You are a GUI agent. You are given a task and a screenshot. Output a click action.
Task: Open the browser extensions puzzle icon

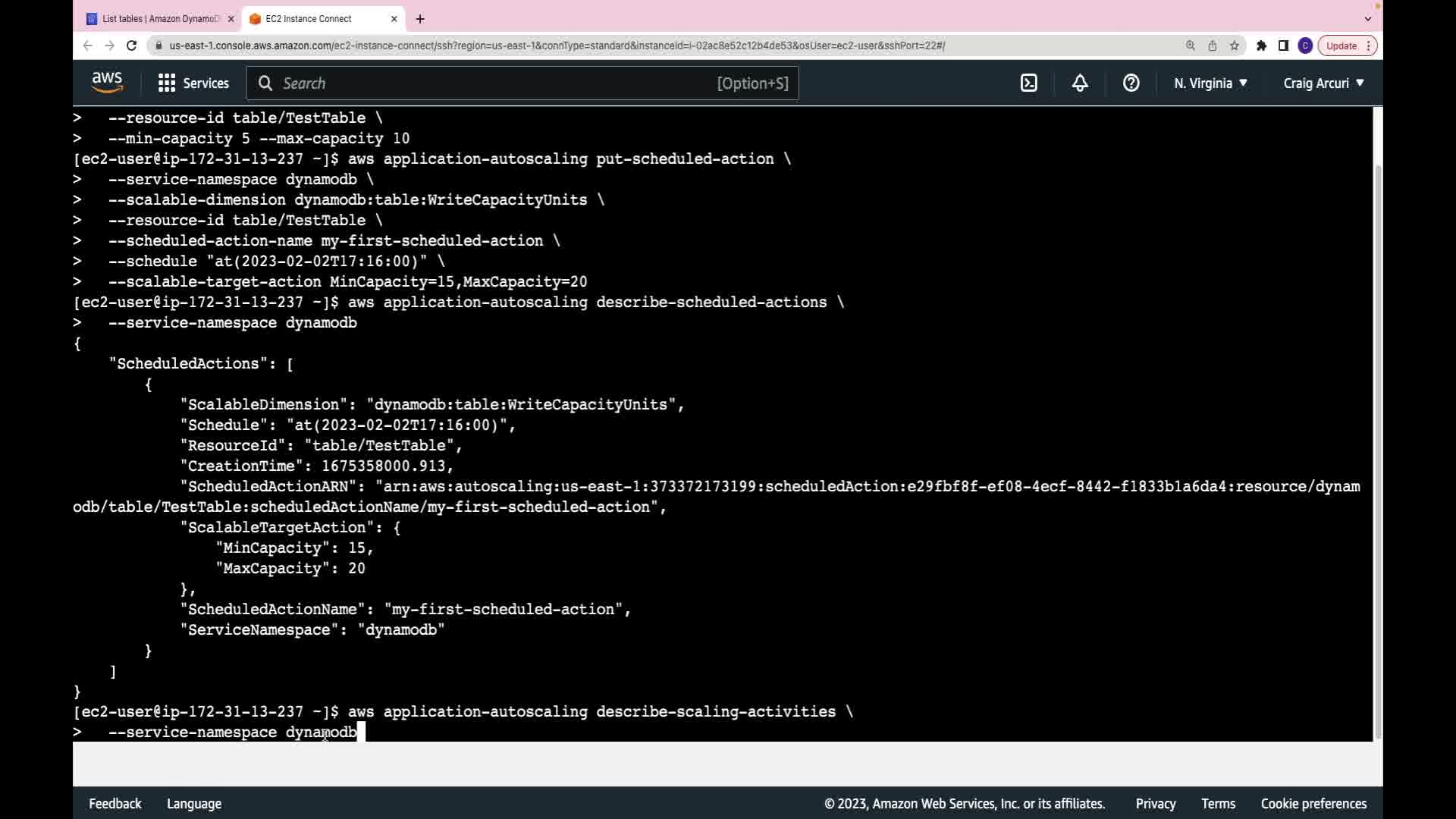pos(1261,45)
